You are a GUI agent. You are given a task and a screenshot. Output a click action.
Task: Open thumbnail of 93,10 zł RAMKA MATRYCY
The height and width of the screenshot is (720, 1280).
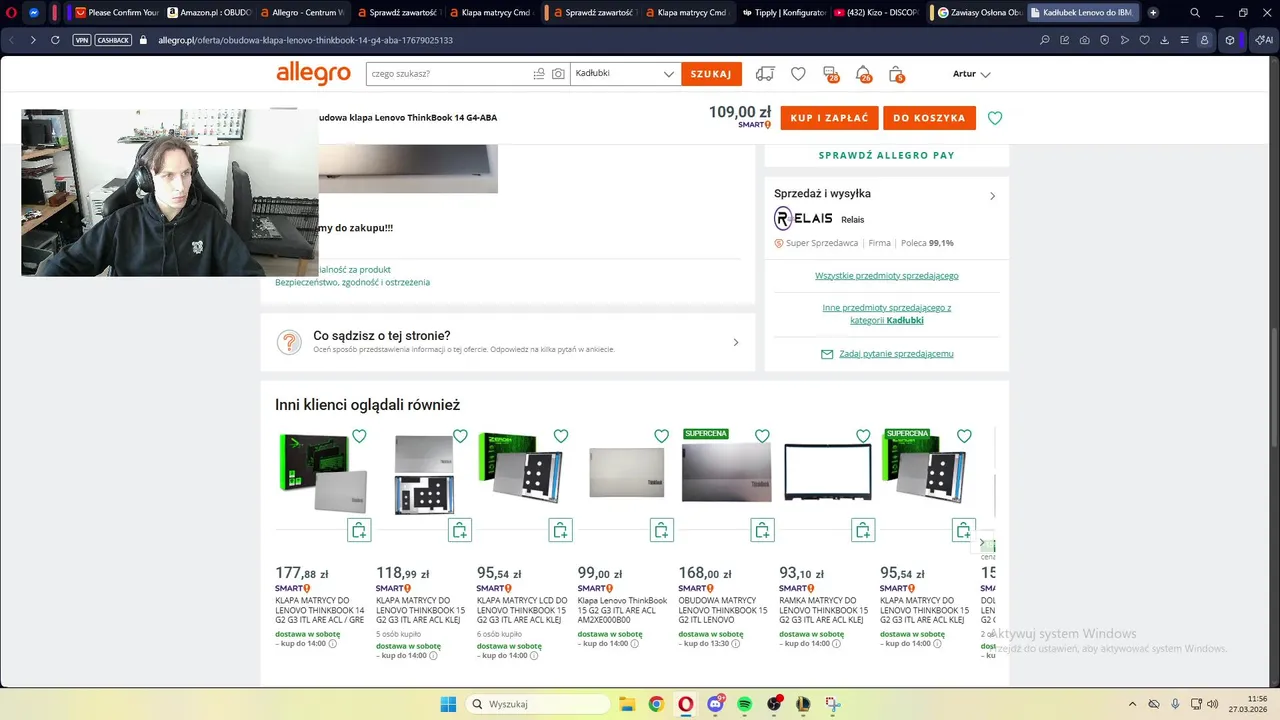827,472
